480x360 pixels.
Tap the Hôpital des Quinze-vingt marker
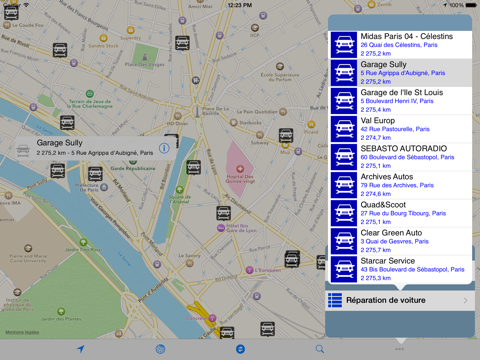click(240, 169)
